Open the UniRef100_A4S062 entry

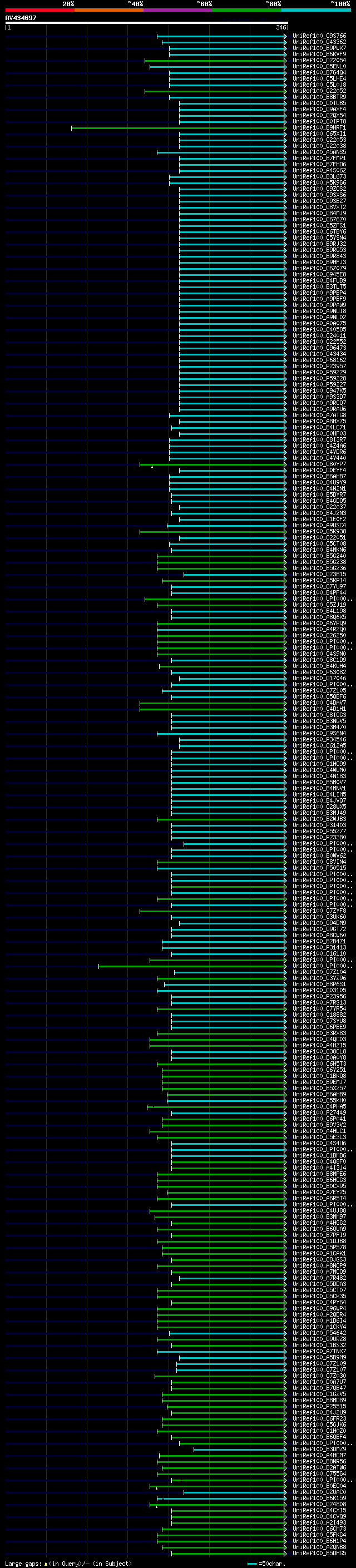pyautogui.click(x=319, y=170)
